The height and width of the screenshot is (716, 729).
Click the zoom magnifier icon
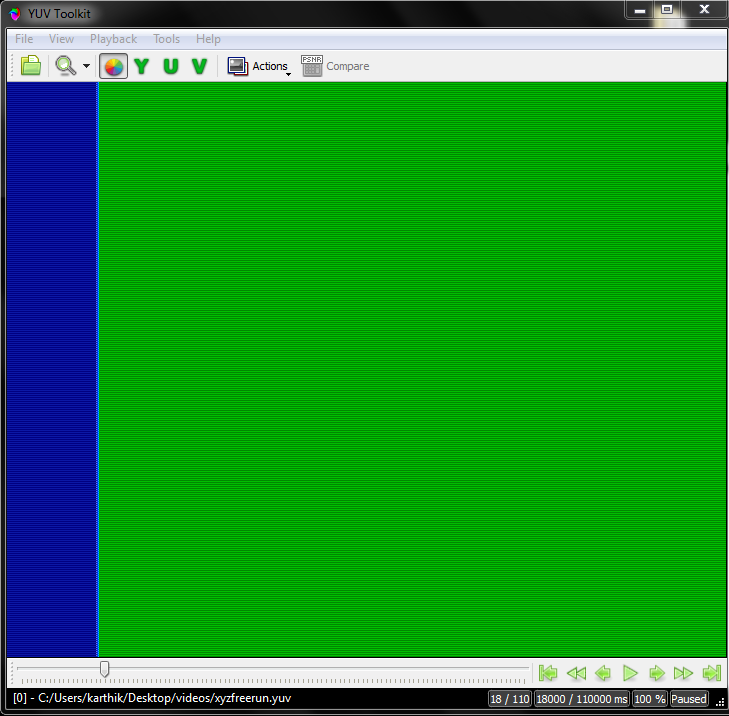[66, 66]
